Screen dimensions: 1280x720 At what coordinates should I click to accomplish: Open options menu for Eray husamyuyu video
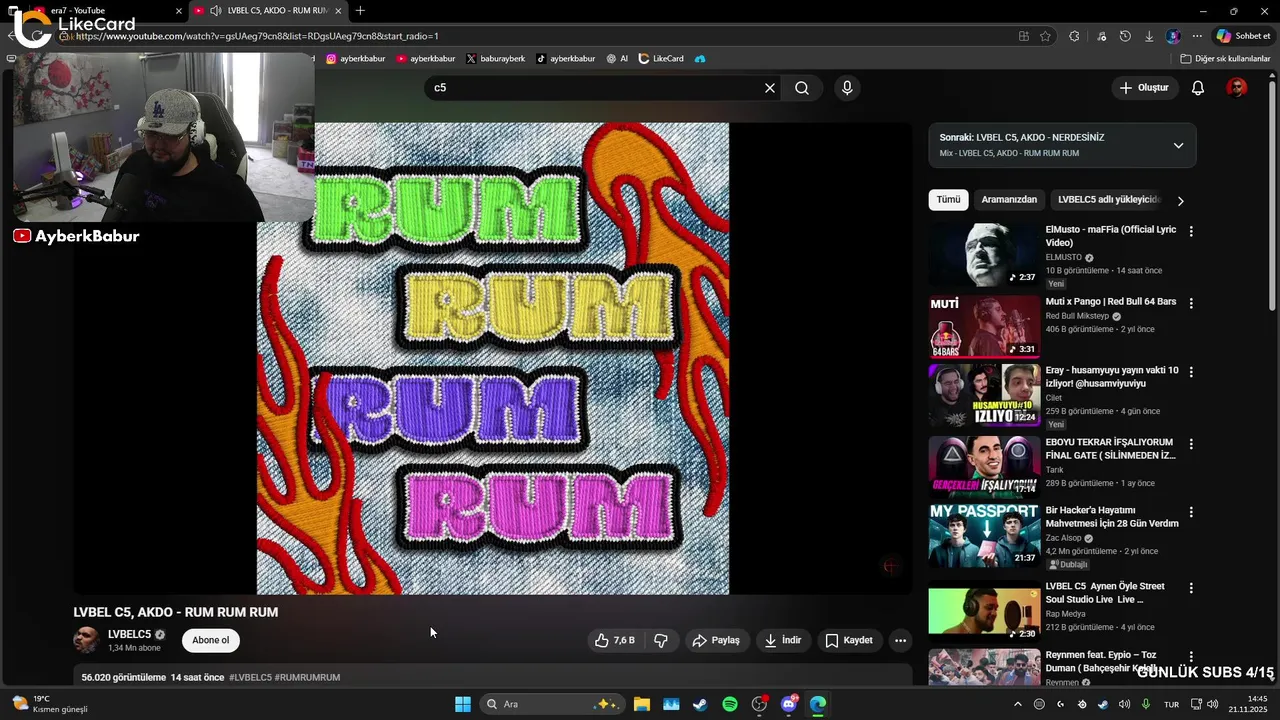pos(1190,372)
